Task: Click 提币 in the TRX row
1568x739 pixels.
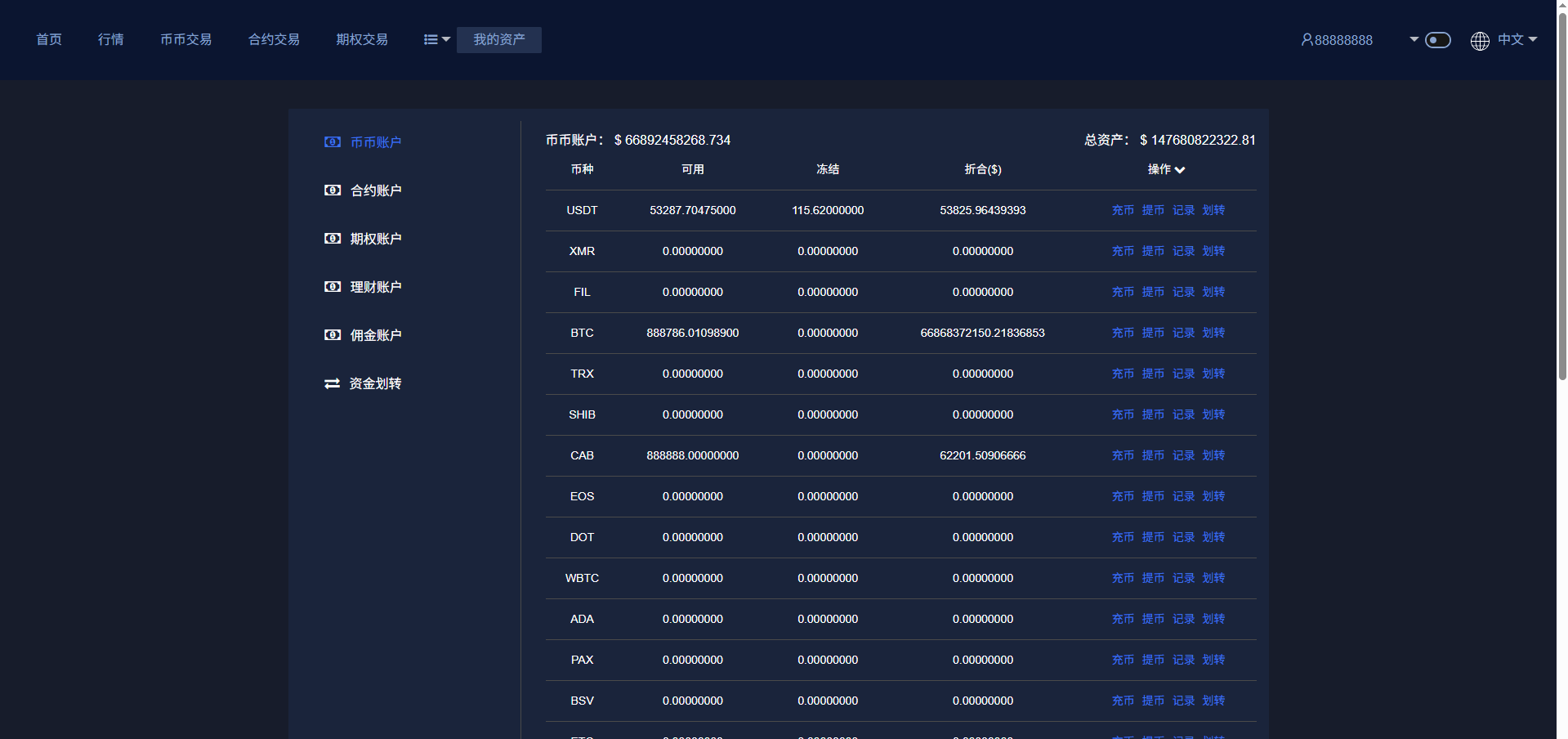Action: [x=1153, y=374]
